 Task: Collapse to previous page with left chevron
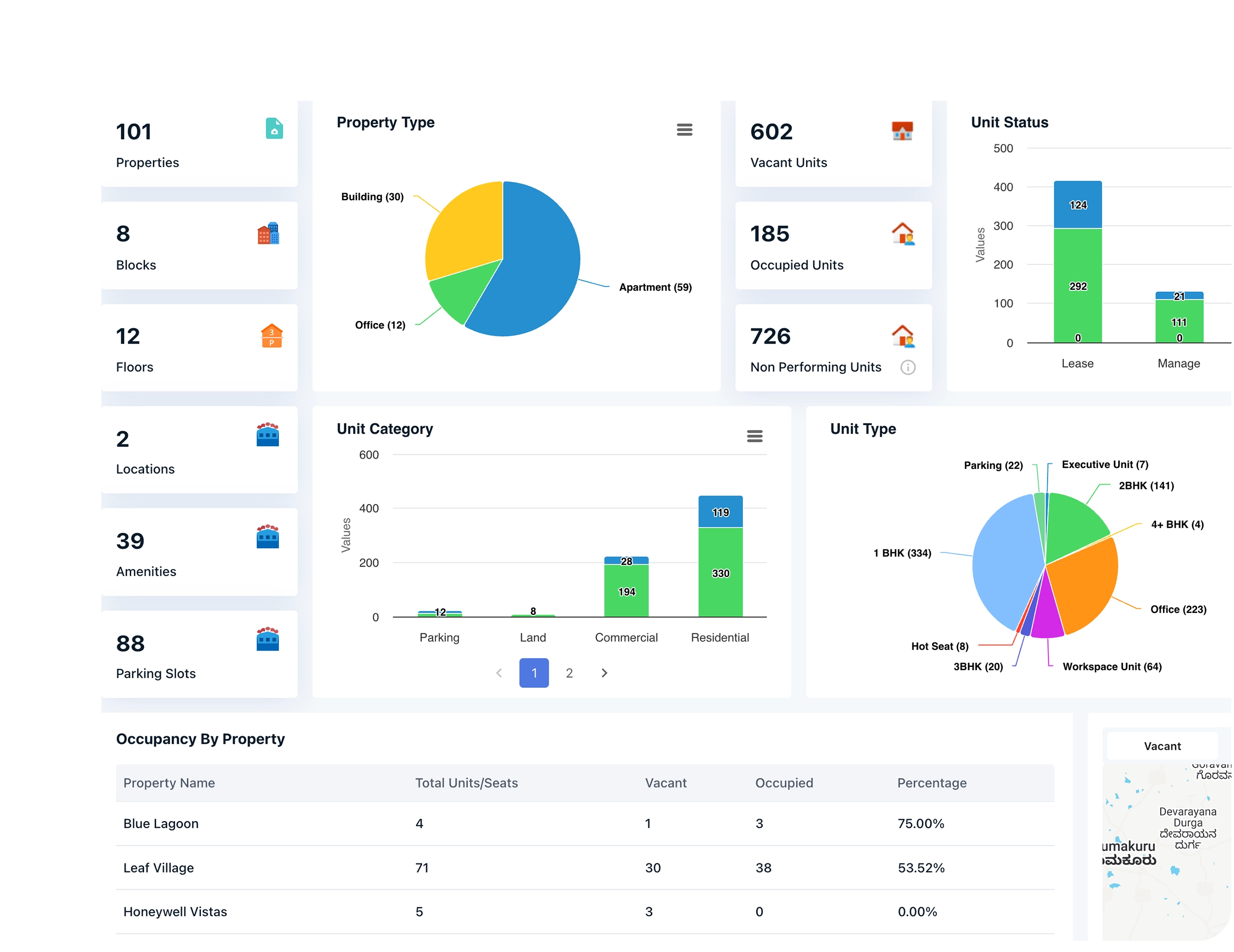(499, 673)
